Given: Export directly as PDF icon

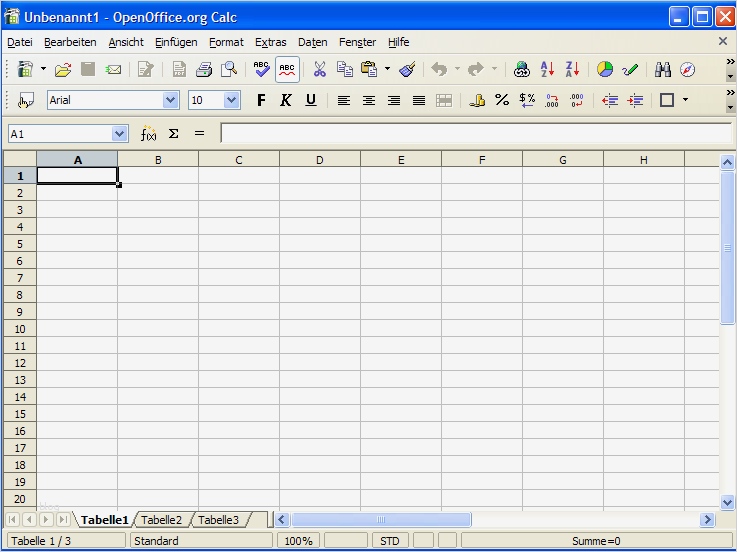Looking at the screenshot, I should pos(179,70).
